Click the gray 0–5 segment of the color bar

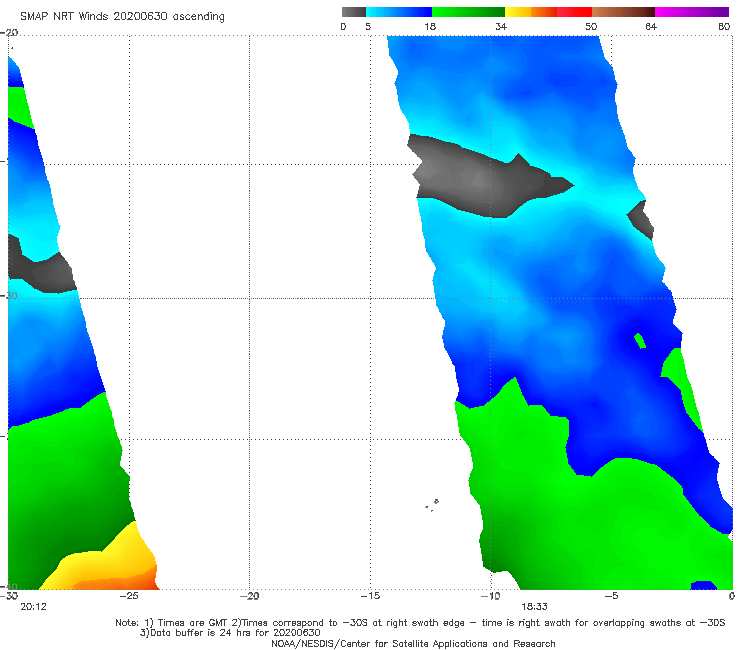tap(353, 12)
